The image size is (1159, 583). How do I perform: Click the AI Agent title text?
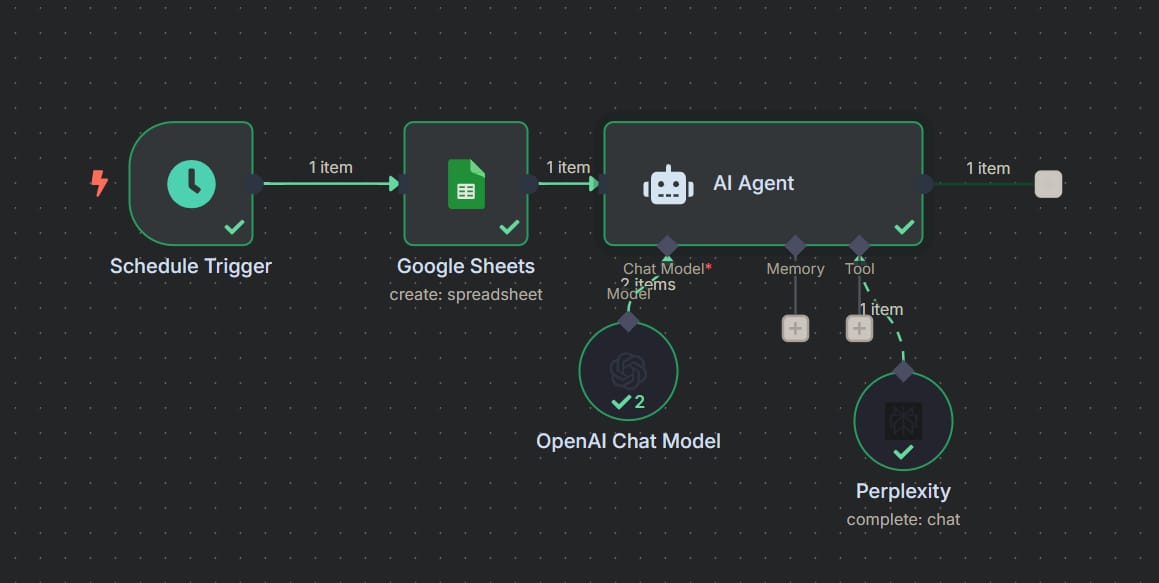[x=753, y=183]
